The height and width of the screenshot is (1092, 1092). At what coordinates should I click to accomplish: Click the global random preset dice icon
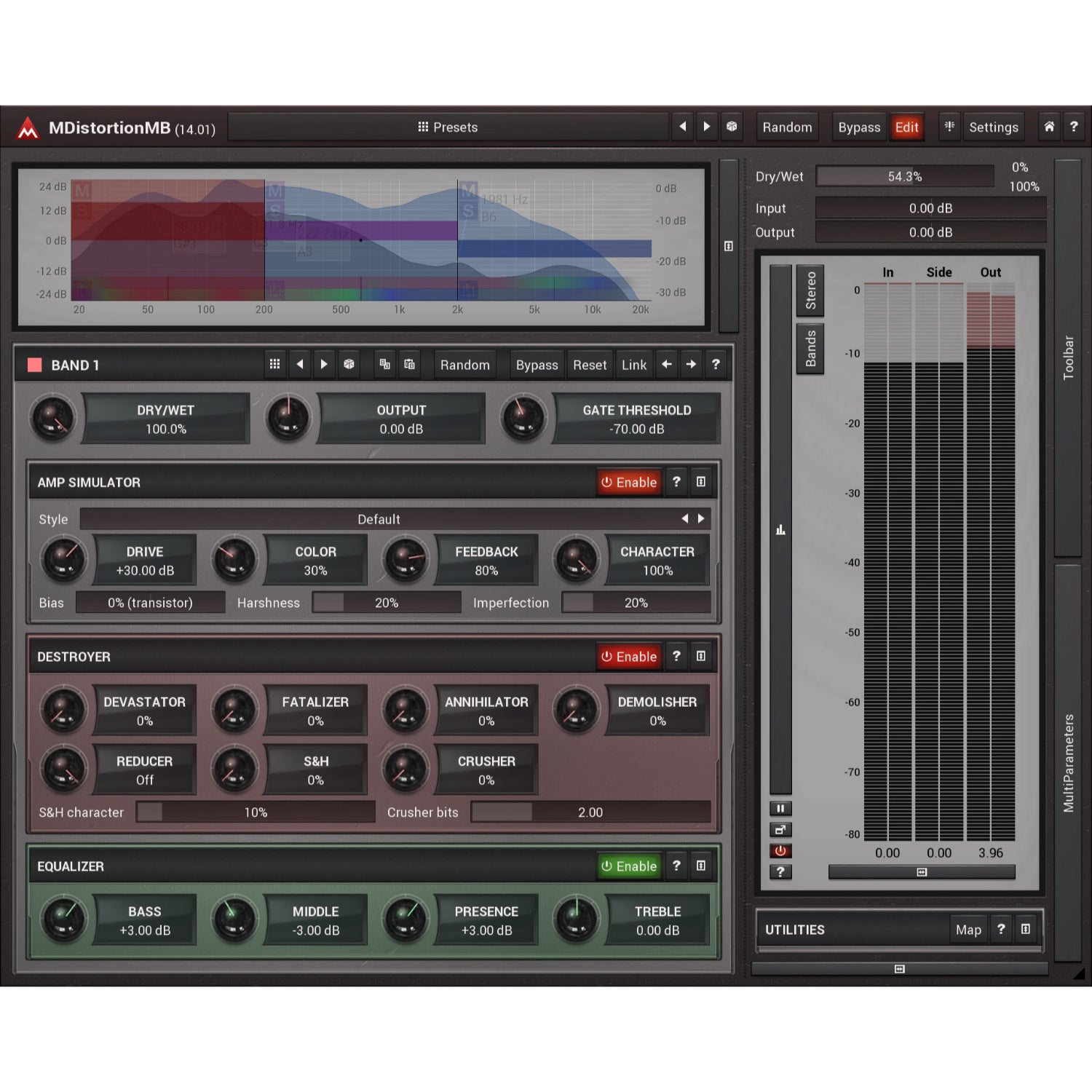732,127
